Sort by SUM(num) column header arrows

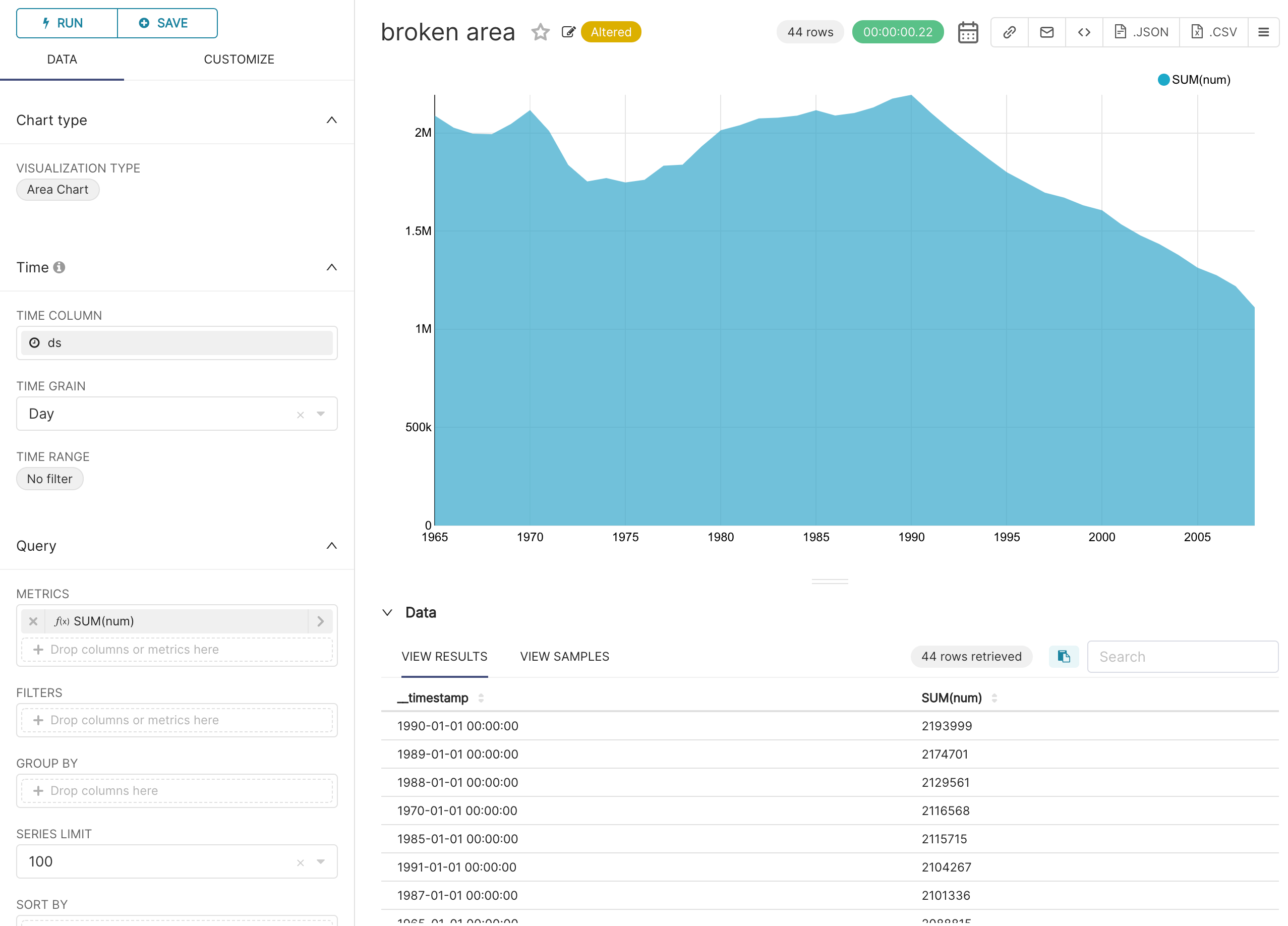click(994, 698)
